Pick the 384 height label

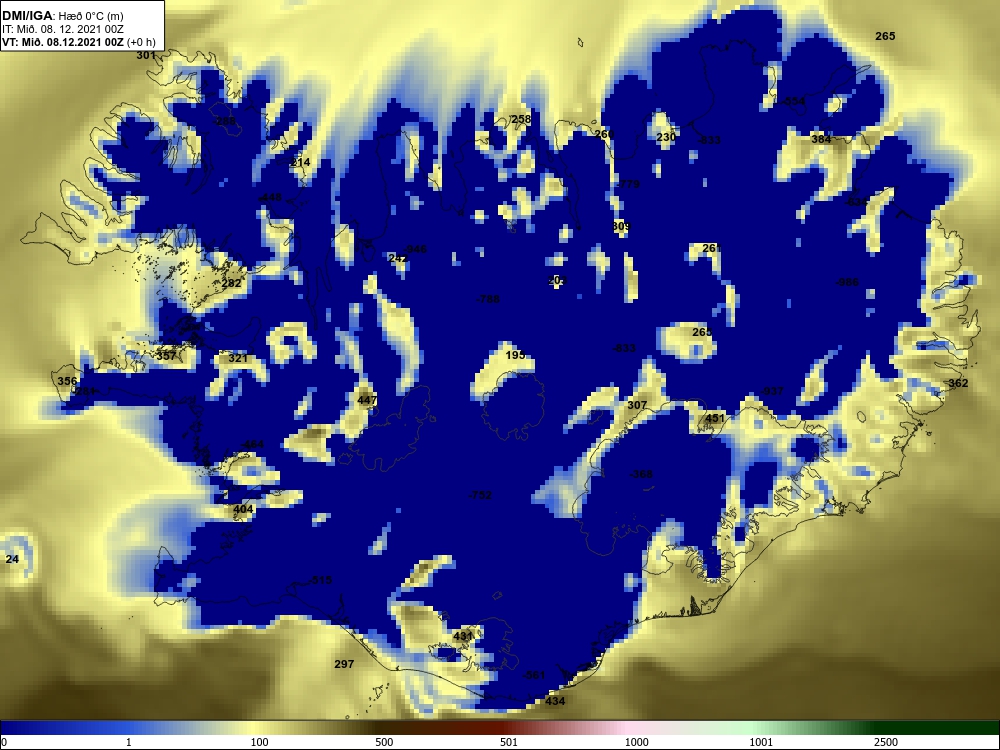click(821, 139)
